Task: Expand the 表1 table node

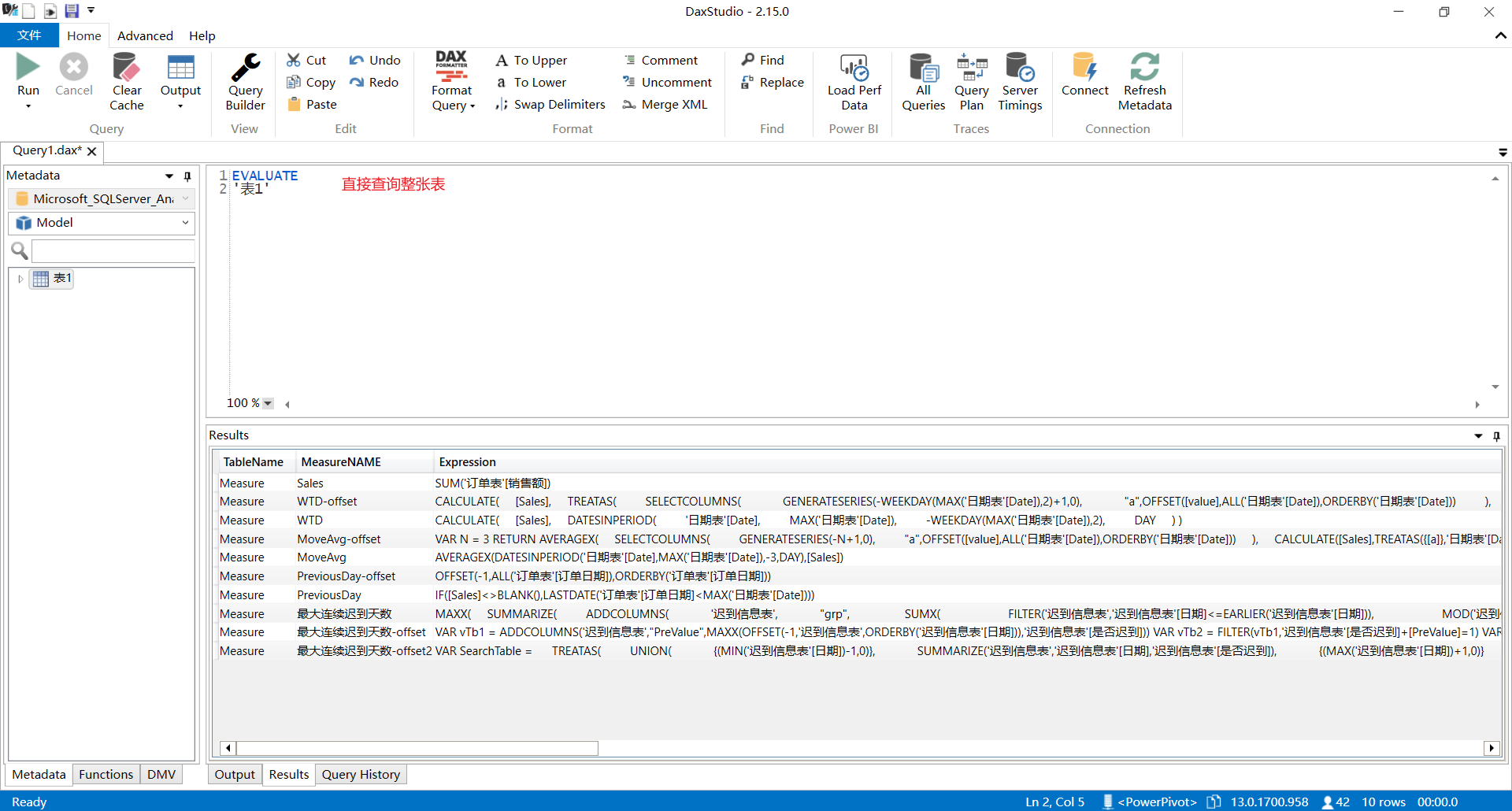Action: [x=20, y=279]
